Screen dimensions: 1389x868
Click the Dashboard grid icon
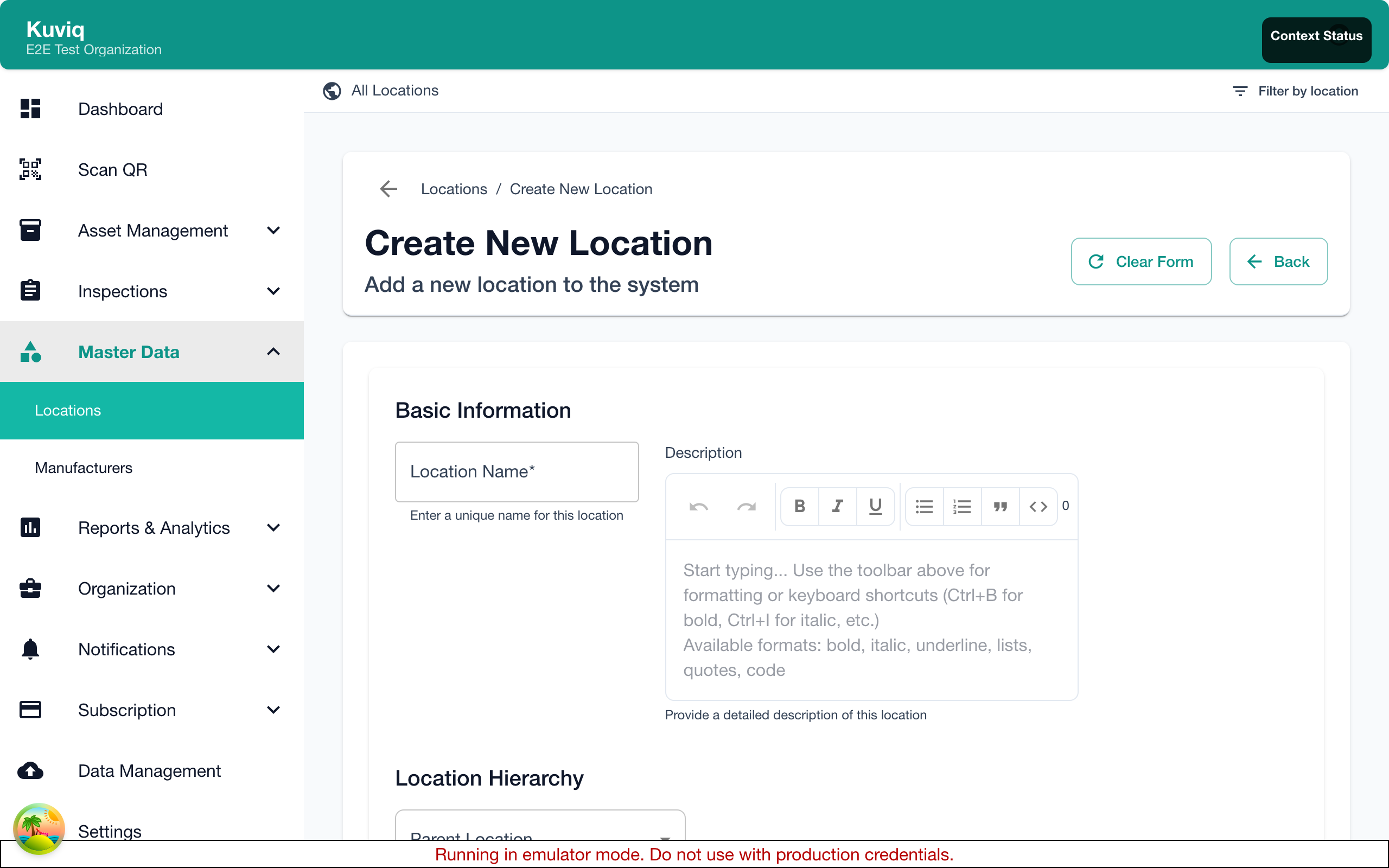30,108
